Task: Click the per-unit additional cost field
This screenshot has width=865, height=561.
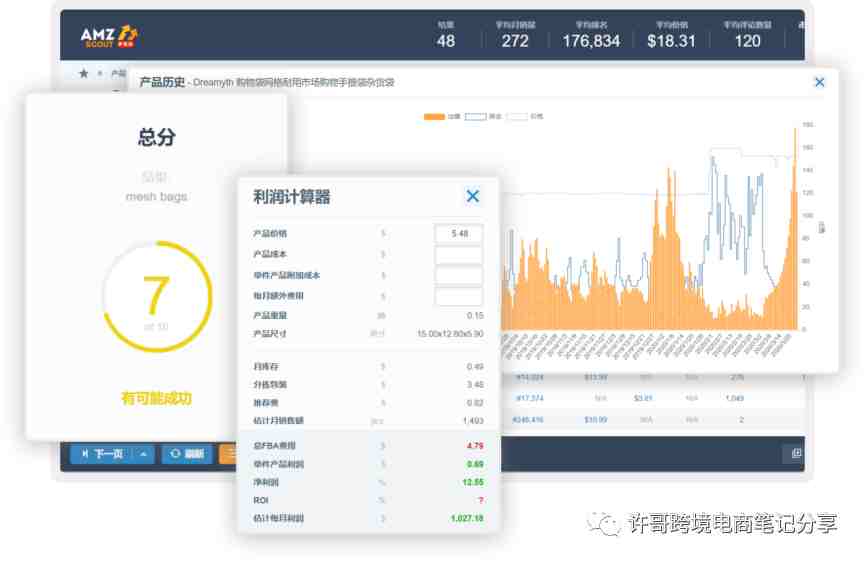Action: tap(458, 275)
